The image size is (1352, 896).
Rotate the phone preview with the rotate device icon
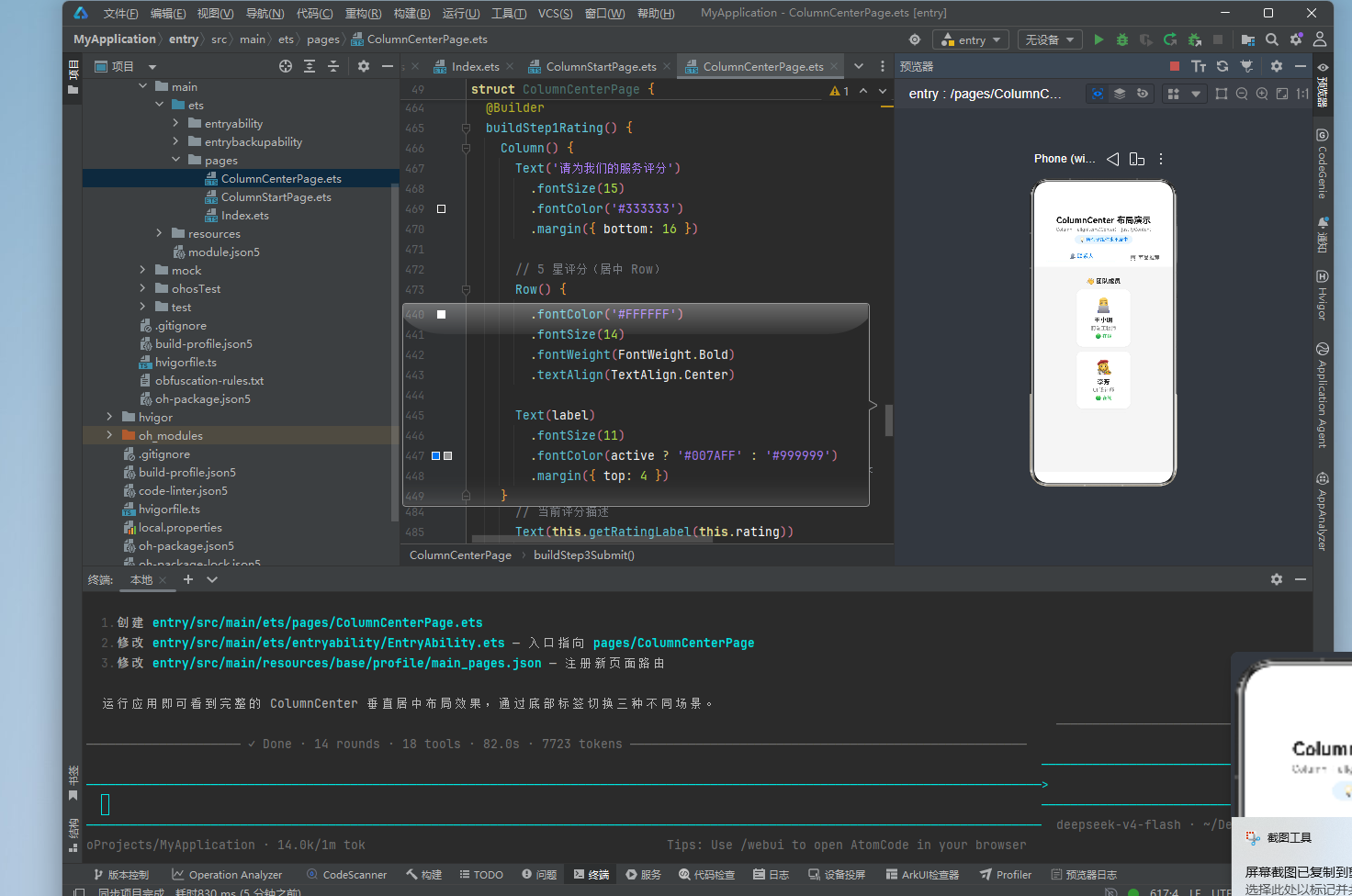[1137, 159]
